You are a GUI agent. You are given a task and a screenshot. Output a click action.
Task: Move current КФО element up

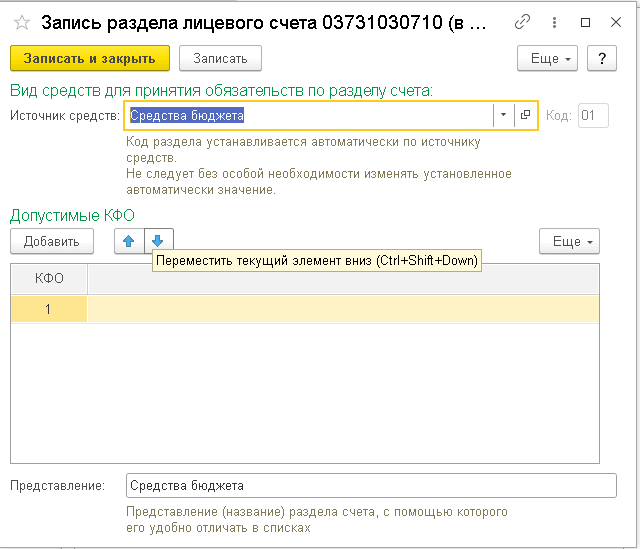[129, 241]
